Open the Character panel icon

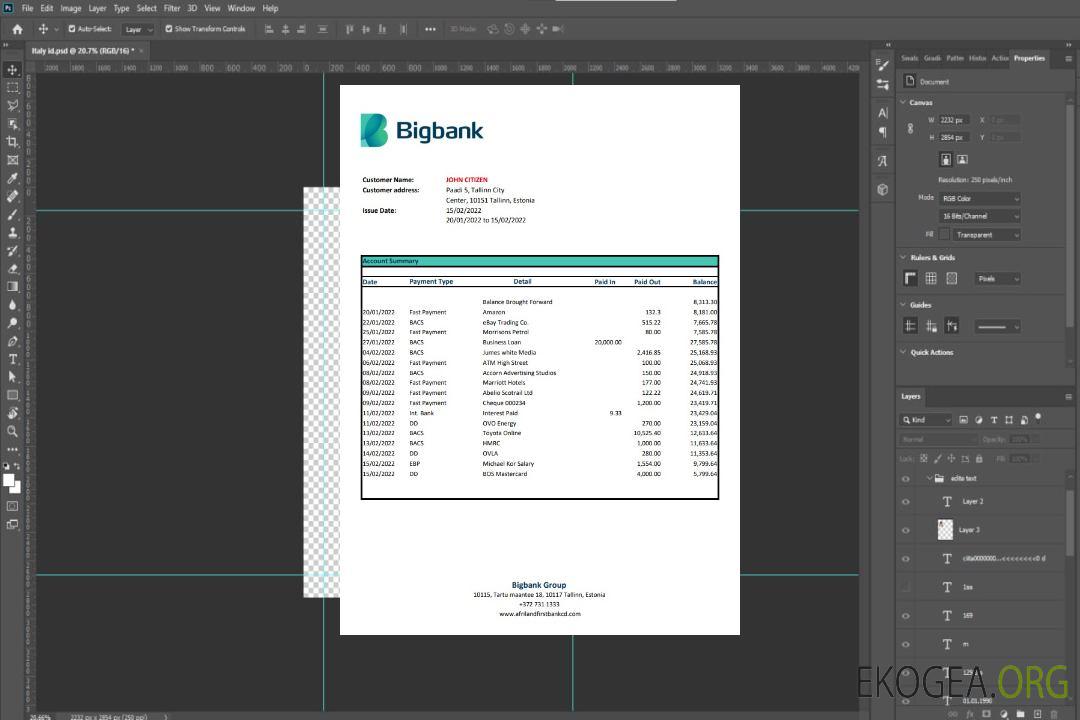click(x=883, y=113)
